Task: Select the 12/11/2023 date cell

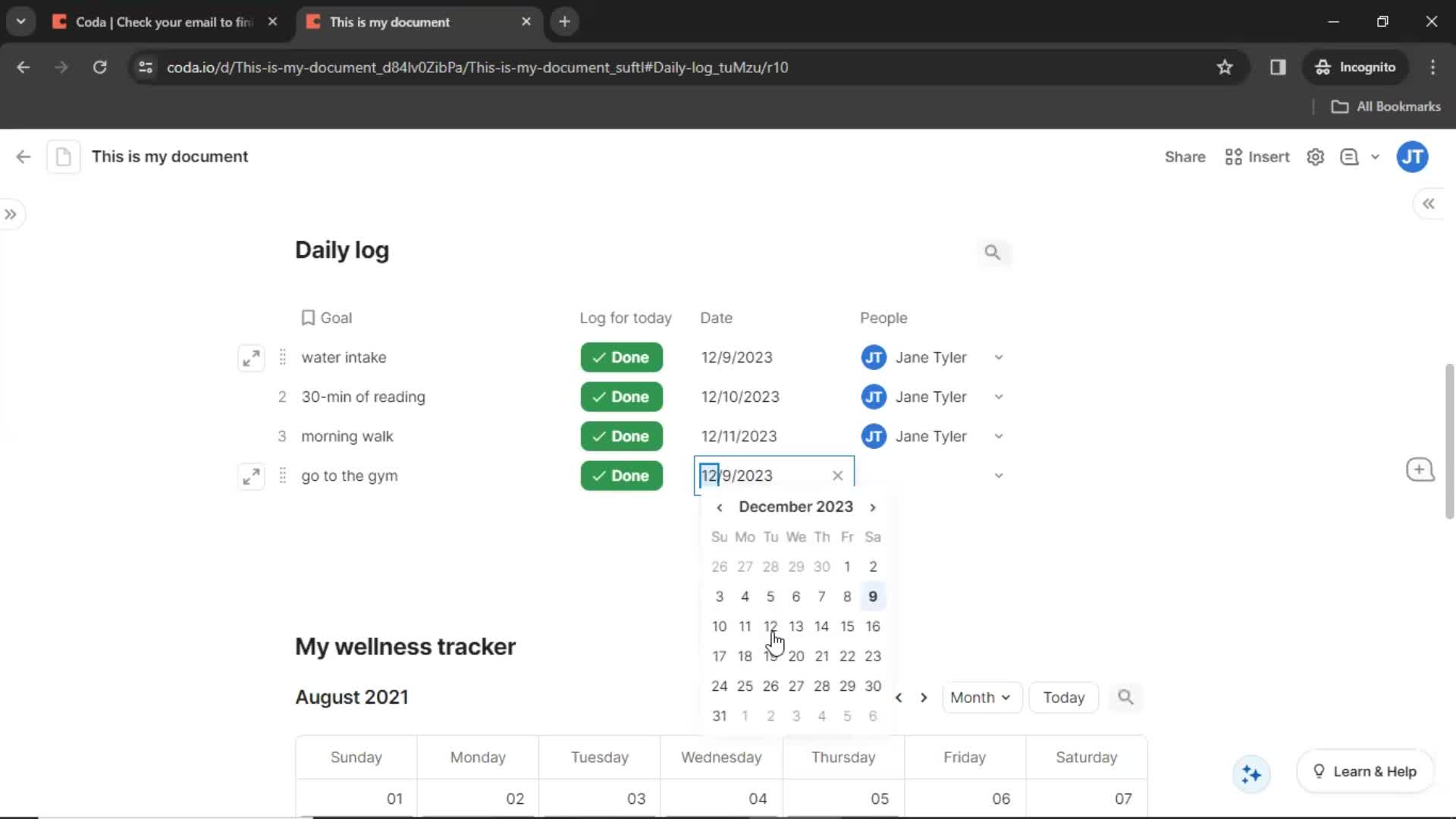Action: 739,436
